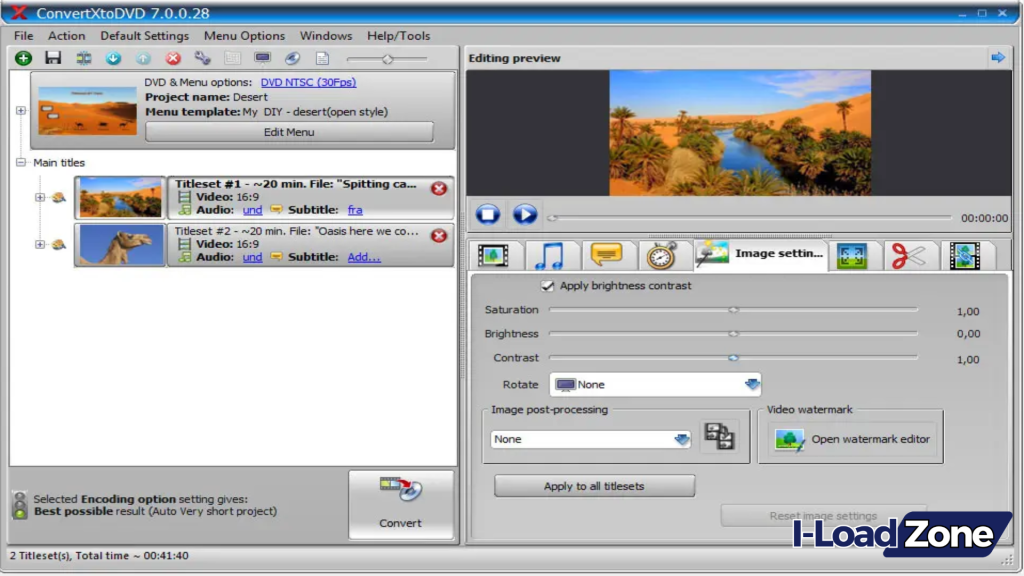Open the watermark editor

pos(850,440)
